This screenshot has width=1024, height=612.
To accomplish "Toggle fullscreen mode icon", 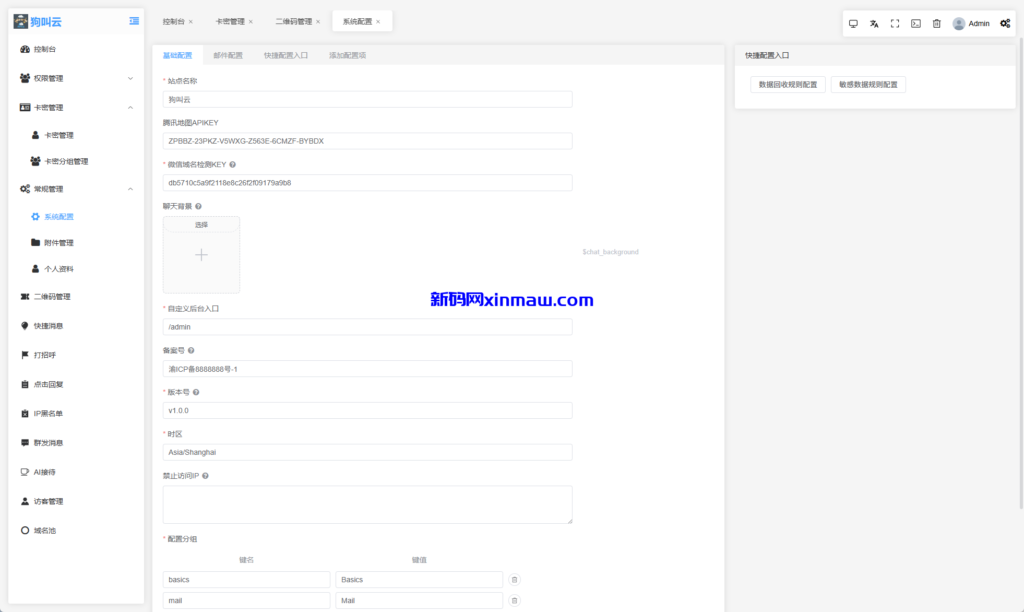I will 895,23.
